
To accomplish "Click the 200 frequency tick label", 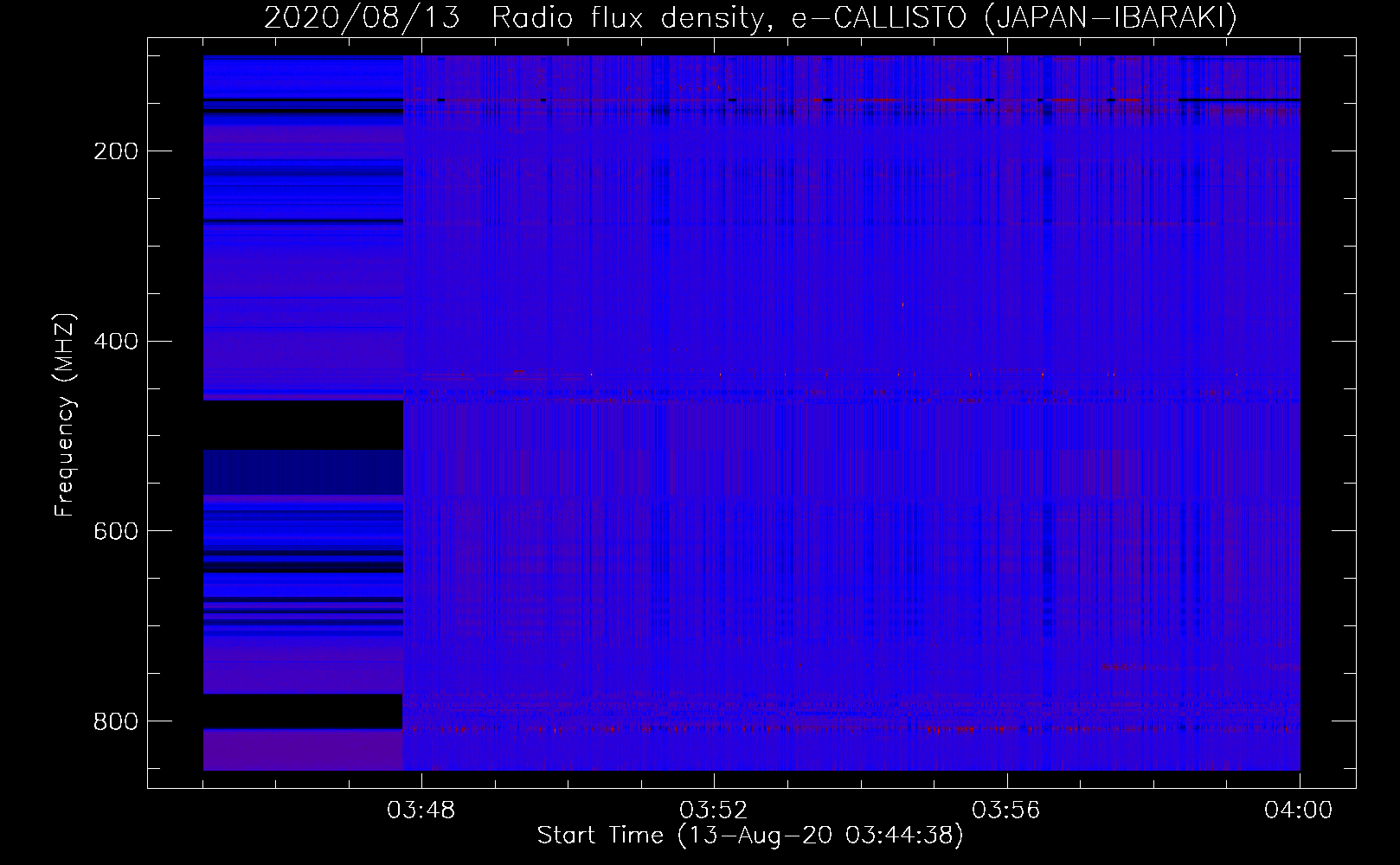I will point(116,151).
